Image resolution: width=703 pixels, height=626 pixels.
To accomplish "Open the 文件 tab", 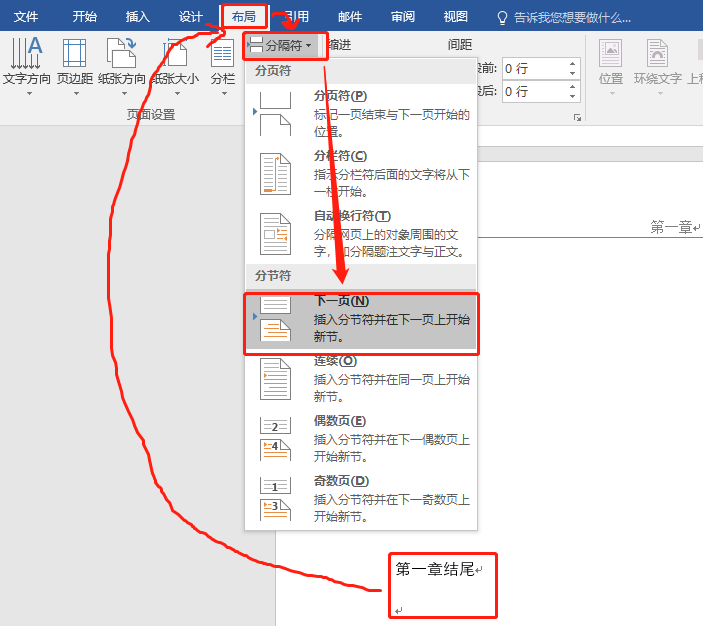I will click(26, 17).
